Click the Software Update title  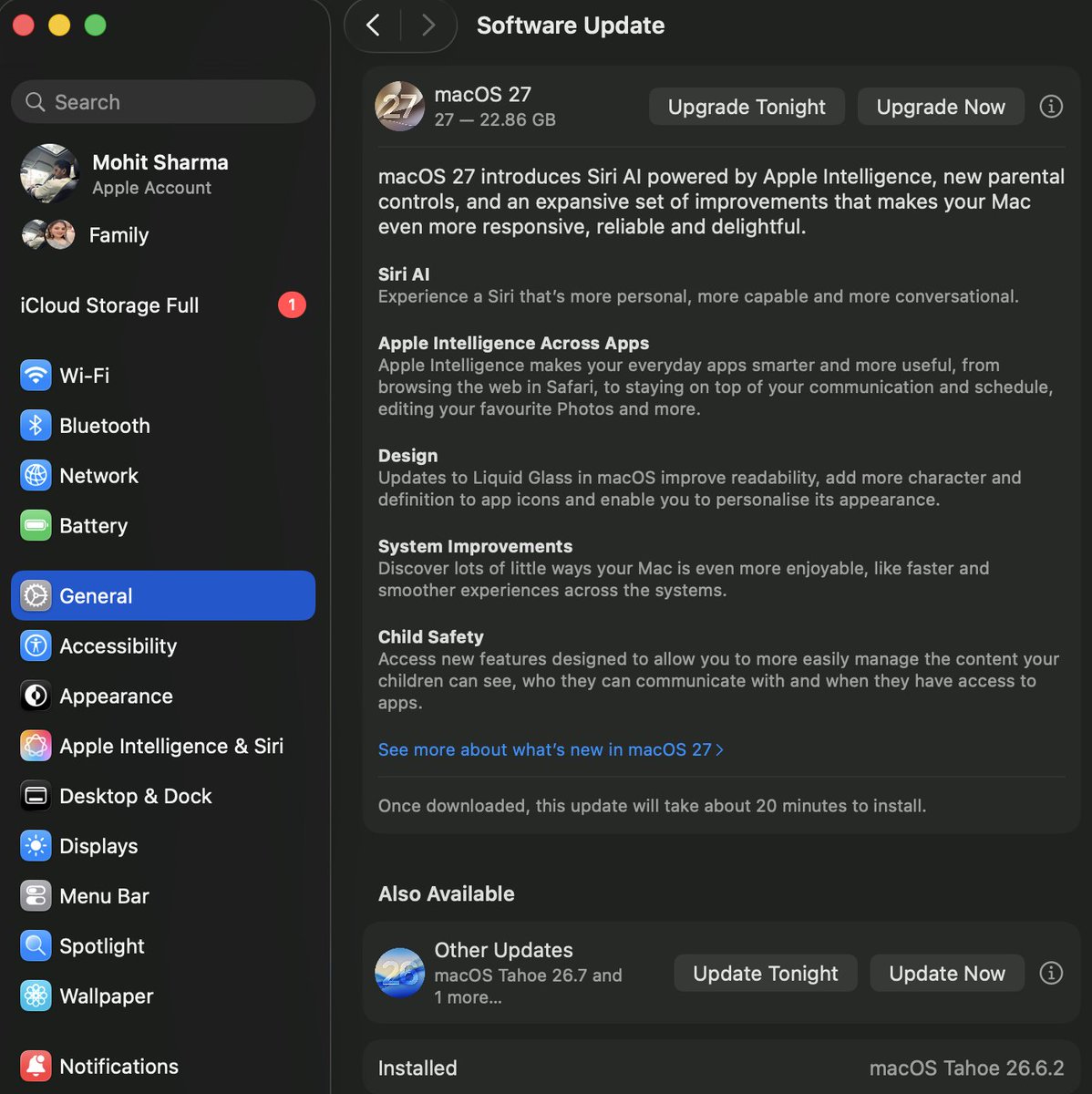coord(571,26)
